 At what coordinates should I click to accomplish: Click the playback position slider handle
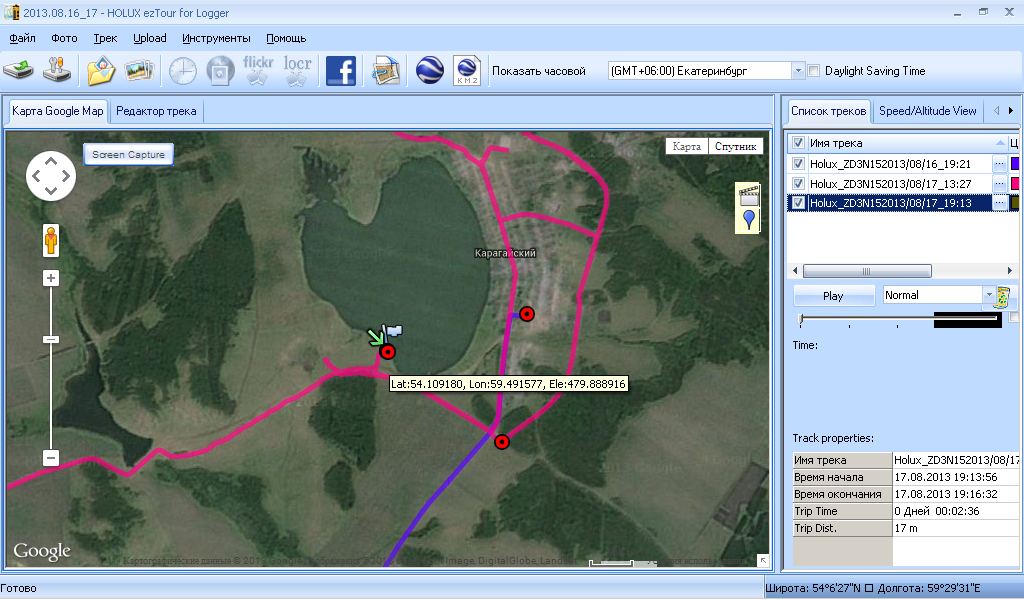[801, 319]
